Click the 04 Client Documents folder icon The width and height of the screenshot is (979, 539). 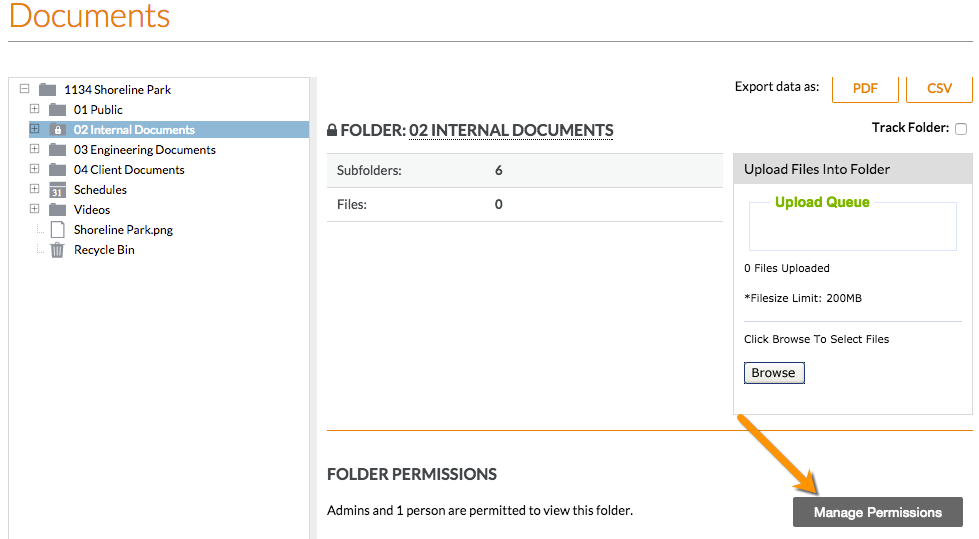point(57,170)
